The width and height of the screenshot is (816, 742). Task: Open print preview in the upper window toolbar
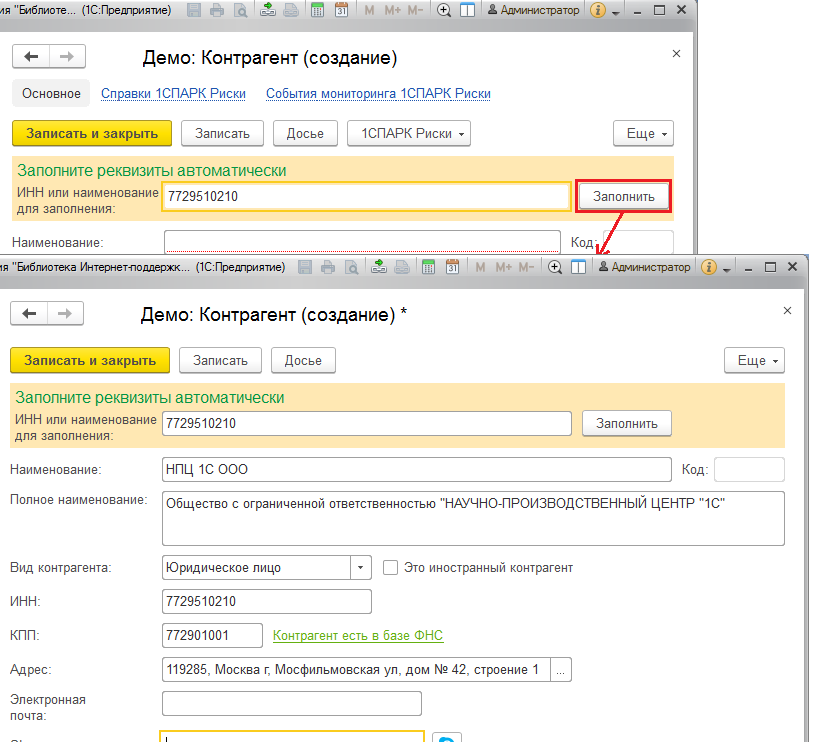point(240,10)
